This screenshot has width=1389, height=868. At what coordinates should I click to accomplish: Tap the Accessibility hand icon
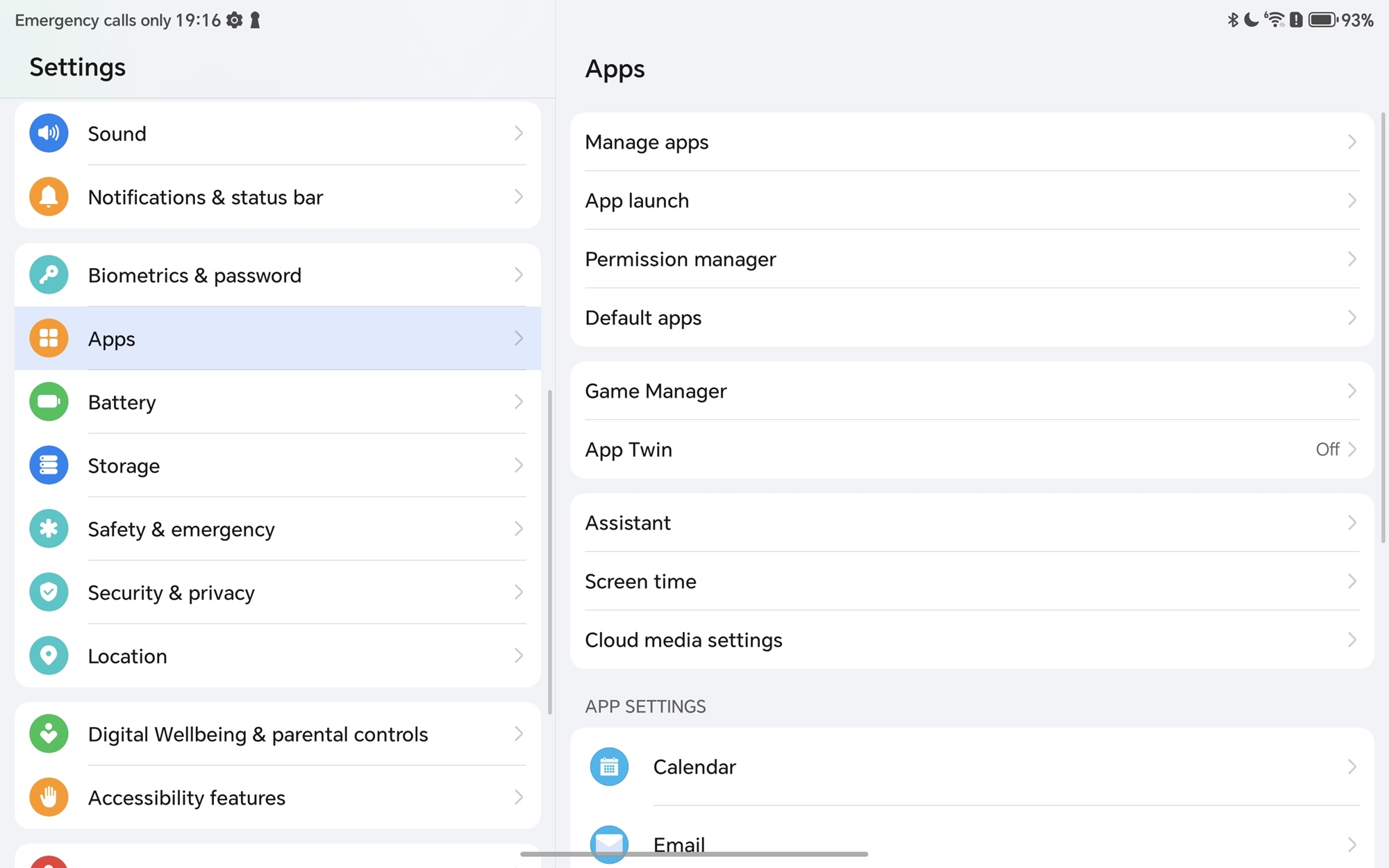click(x=49, y=797)
